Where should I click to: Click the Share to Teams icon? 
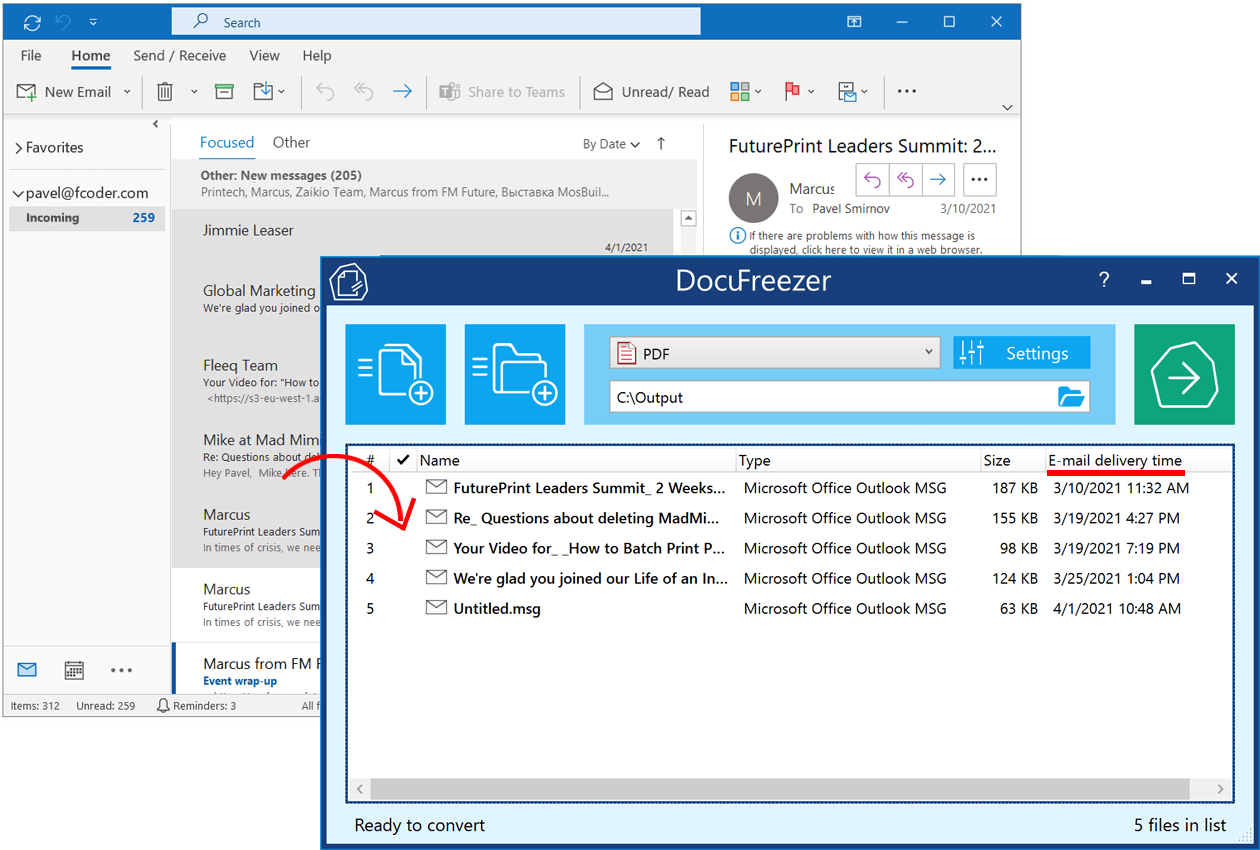(x=449, y=91)
